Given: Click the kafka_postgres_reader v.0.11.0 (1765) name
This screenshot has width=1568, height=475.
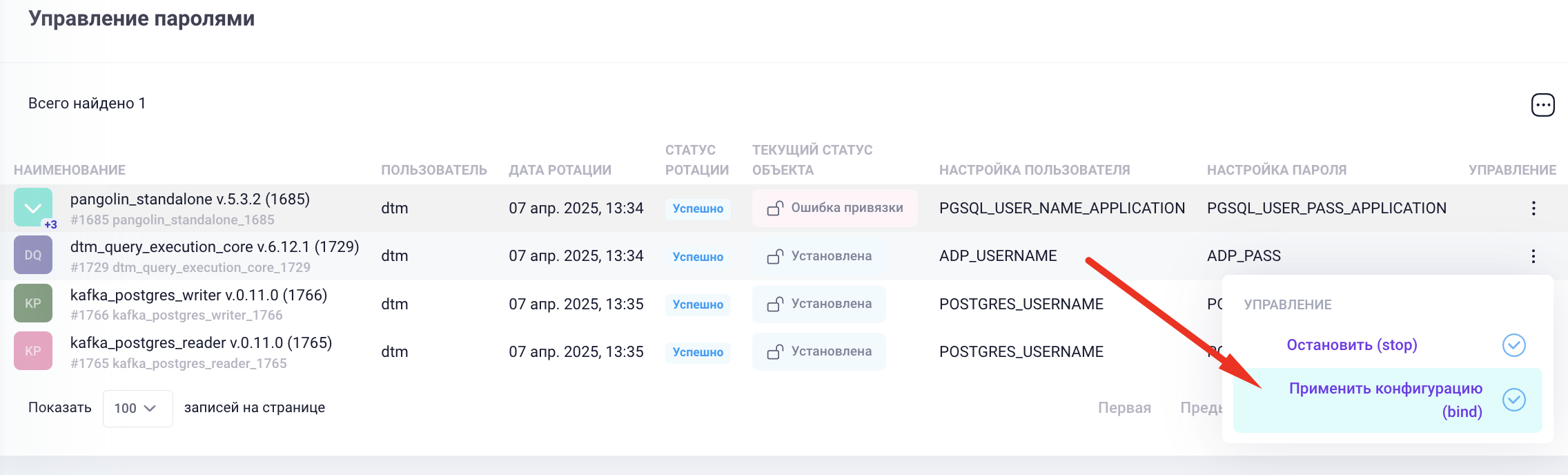Looking at the screenshot, I should 201,342.
